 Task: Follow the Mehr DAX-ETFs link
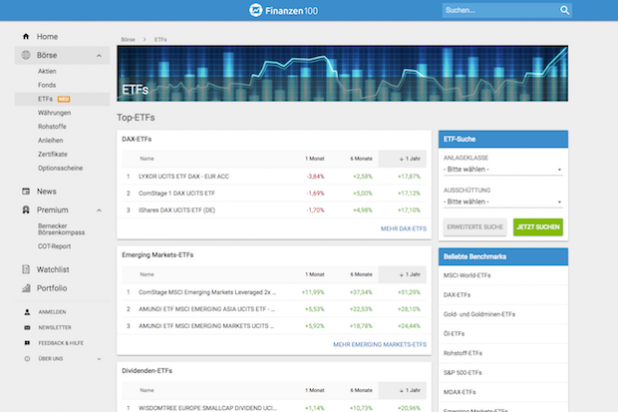(x=404, y=229)
